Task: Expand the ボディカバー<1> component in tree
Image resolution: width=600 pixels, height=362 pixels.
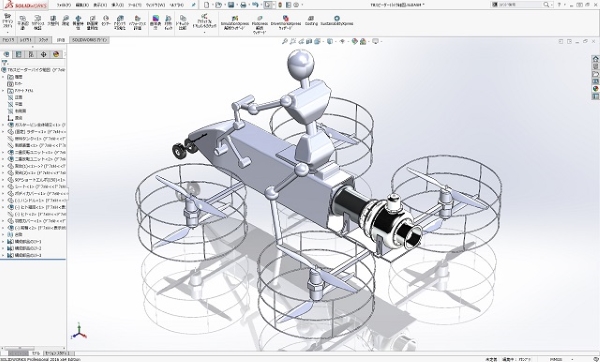Action: tap(3, 194)
